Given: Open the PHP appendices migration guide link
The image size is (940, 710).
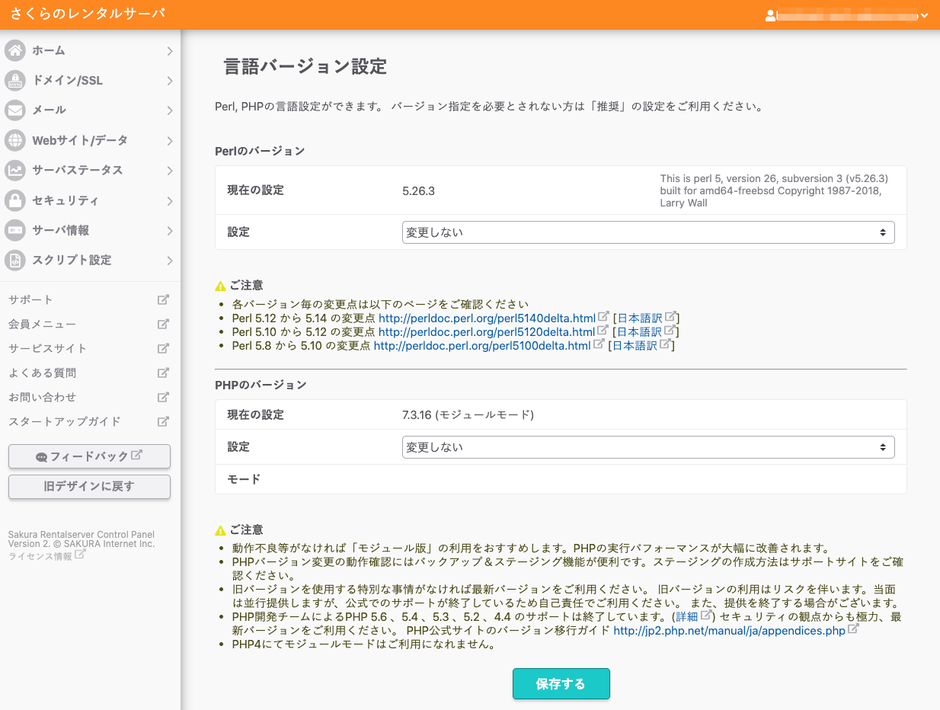Looking at the screenshot, I should coord(728,631).
